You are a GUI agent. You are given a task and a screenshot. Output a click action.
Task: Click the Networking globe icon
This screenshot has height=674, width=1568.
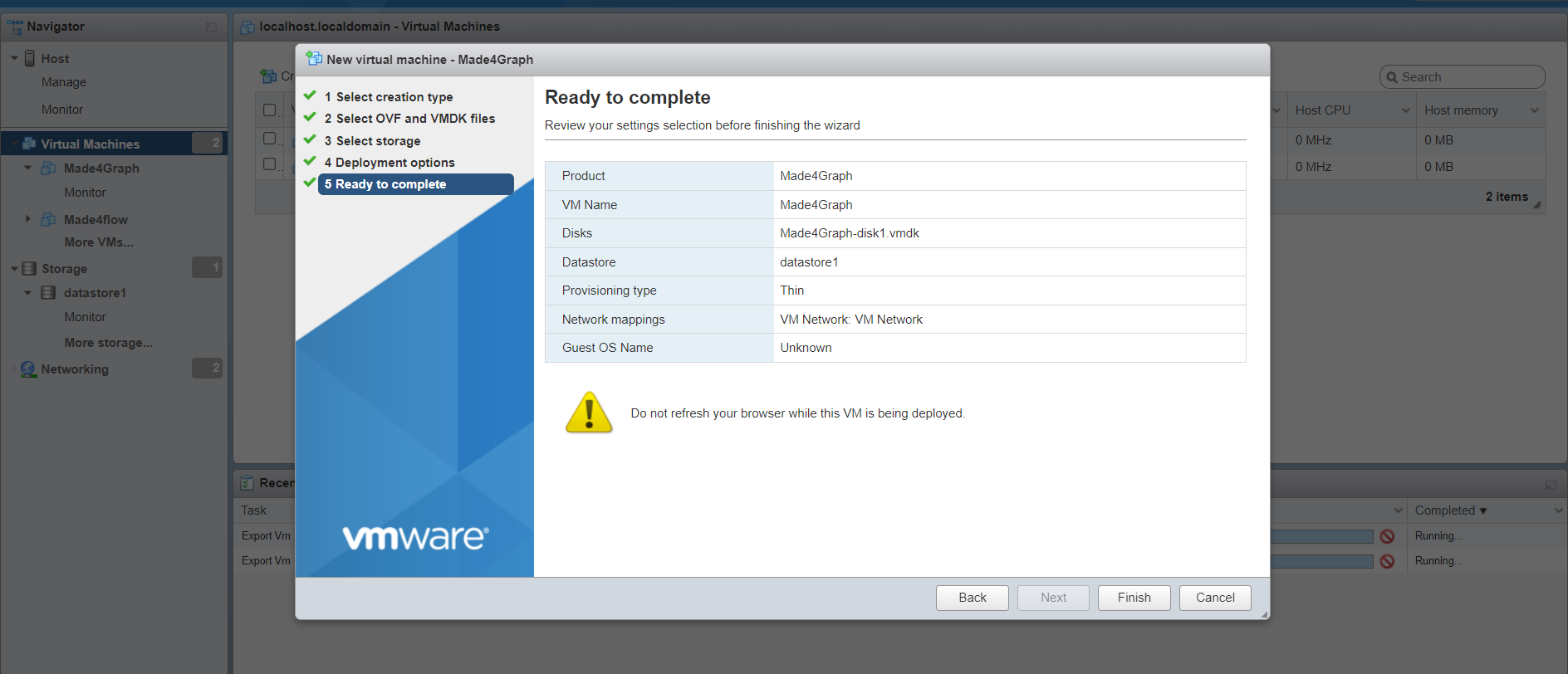tap(29, 369)
